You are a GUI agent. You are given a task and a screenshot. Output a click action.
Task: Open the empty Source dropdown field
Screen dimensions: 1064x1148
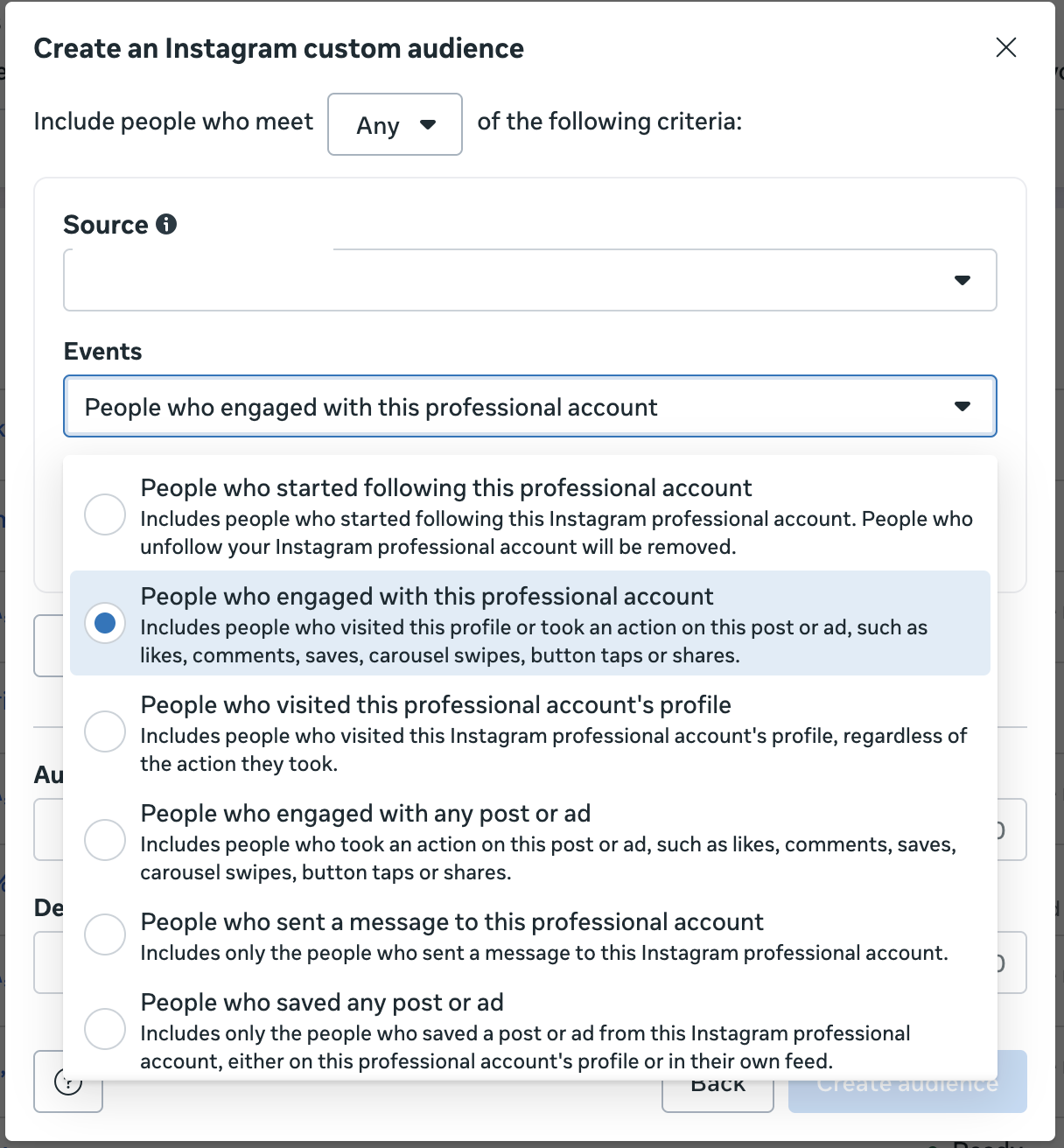507,280
